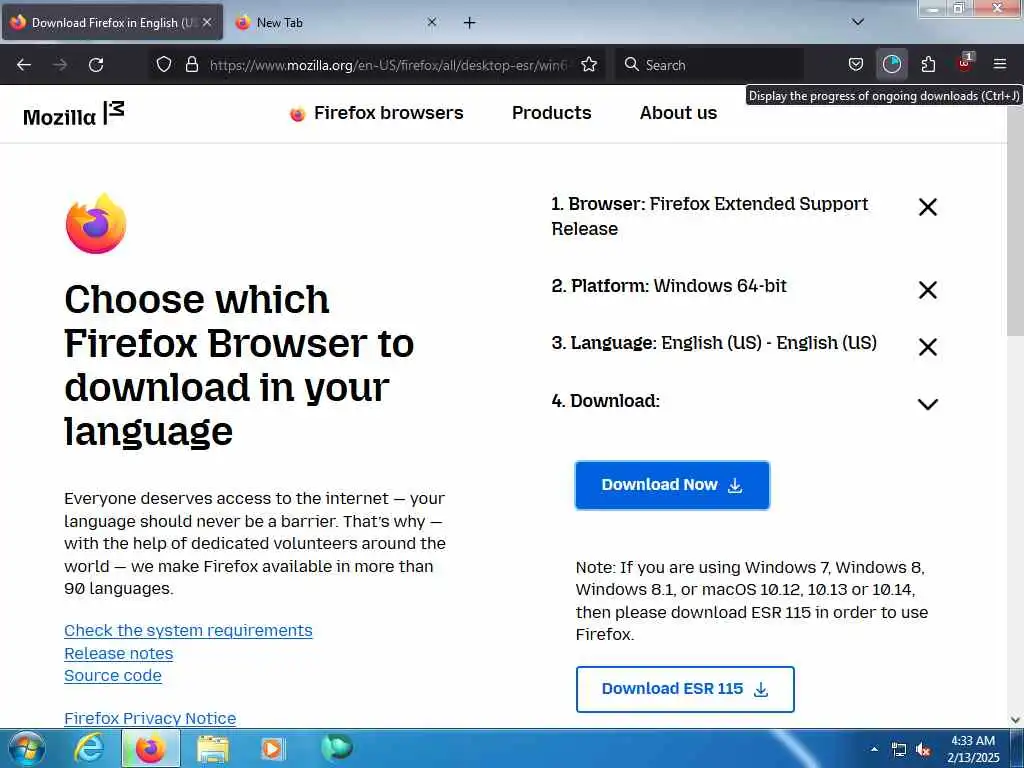Open the taskbar clock and date

(973, 749)
